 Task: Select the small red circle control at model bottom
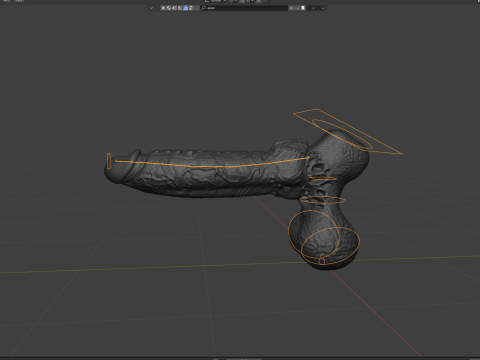[322, 262]
